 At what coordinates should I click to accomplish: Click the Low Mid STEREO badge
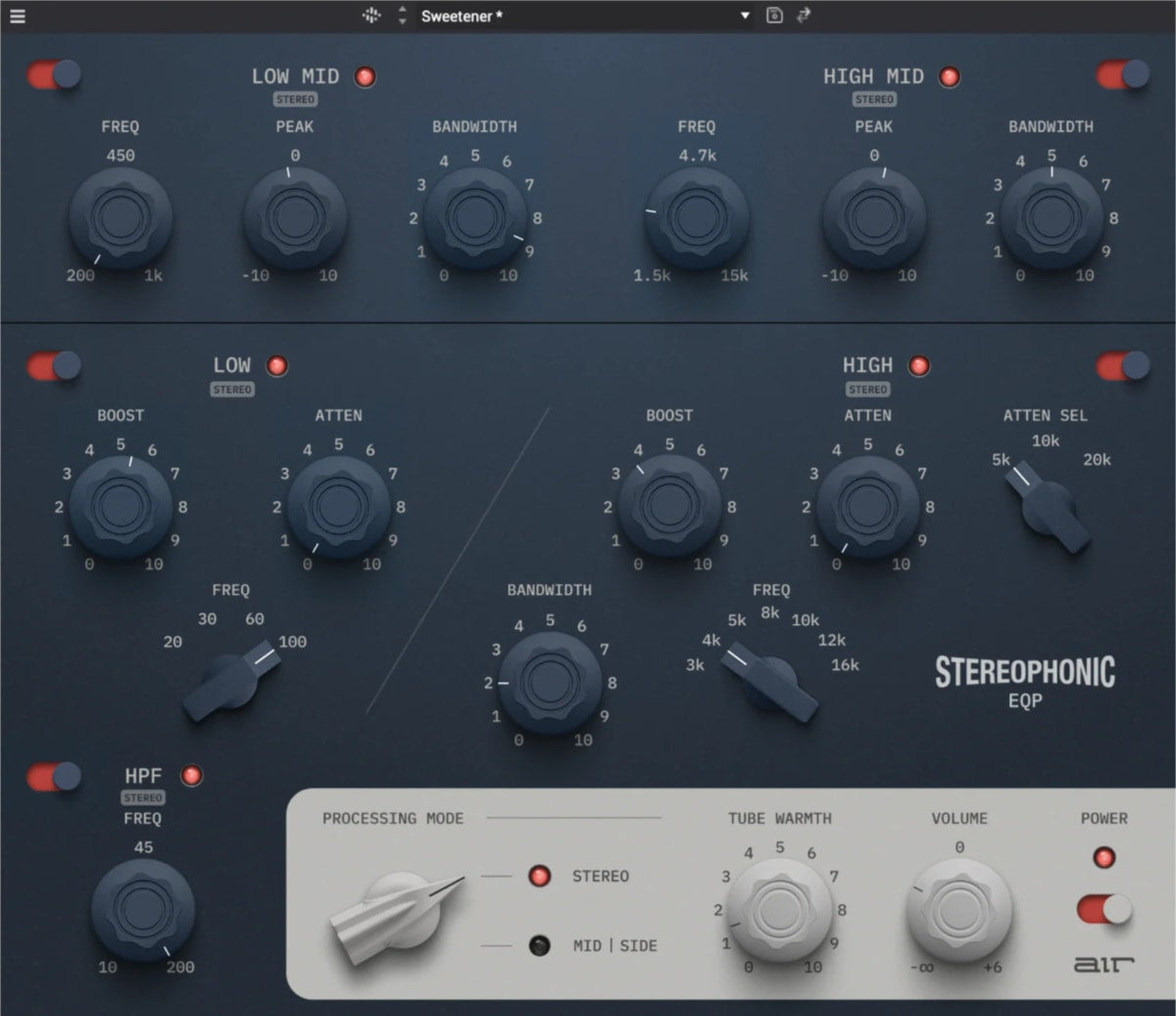[x=295, y=99]
